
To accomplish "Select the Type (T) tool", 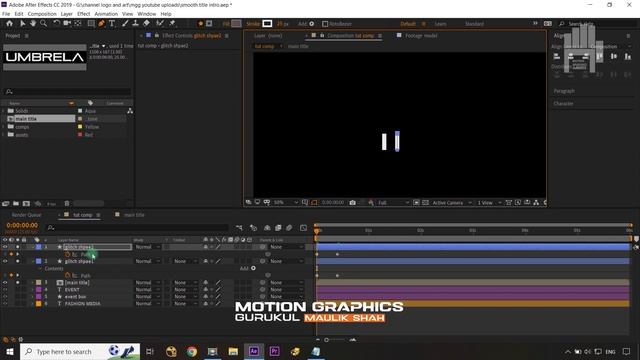I will [112, 24].
